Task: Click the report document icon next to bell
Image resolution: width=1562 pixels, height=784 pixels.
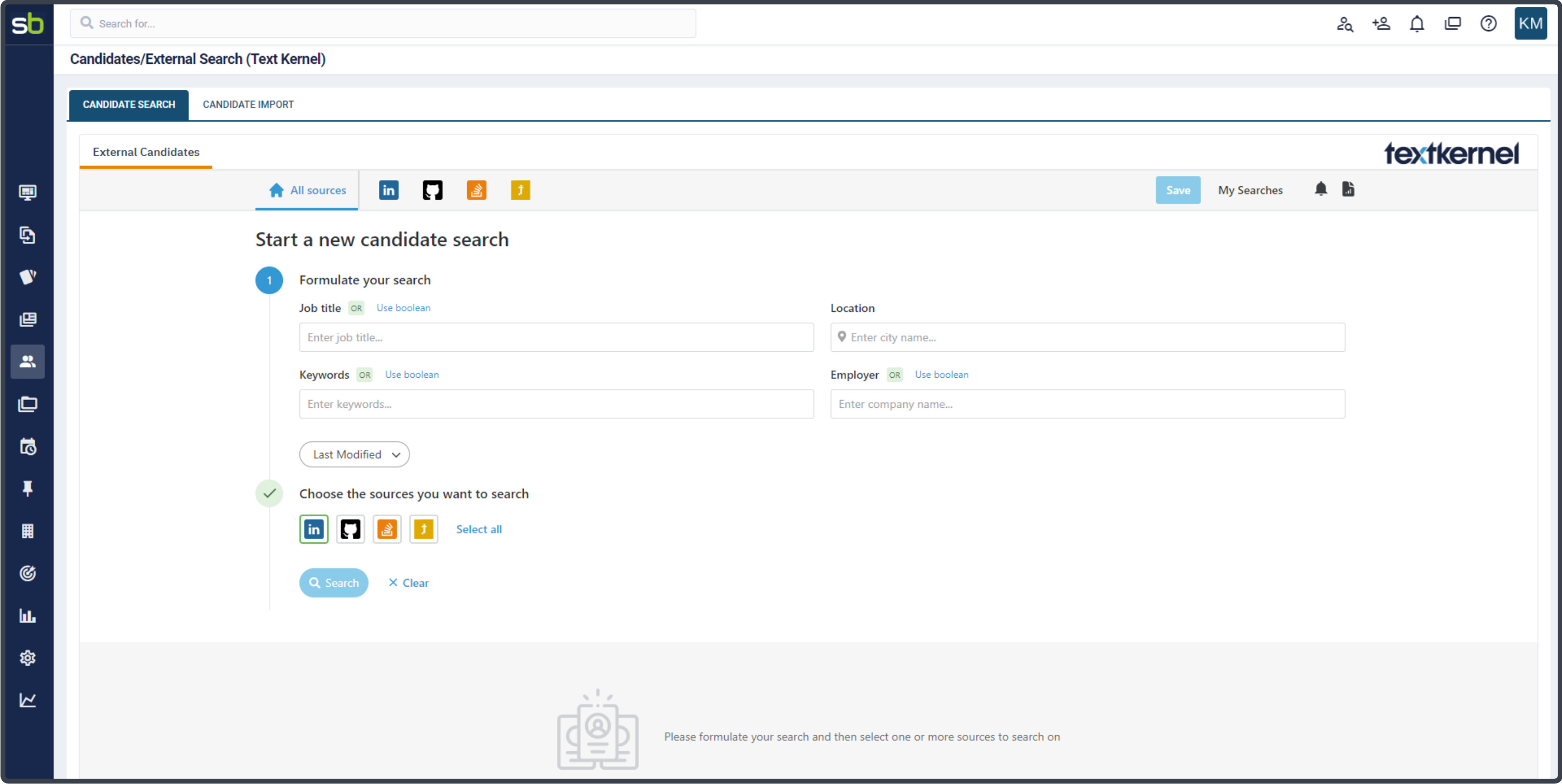Action: point(1348,189)
